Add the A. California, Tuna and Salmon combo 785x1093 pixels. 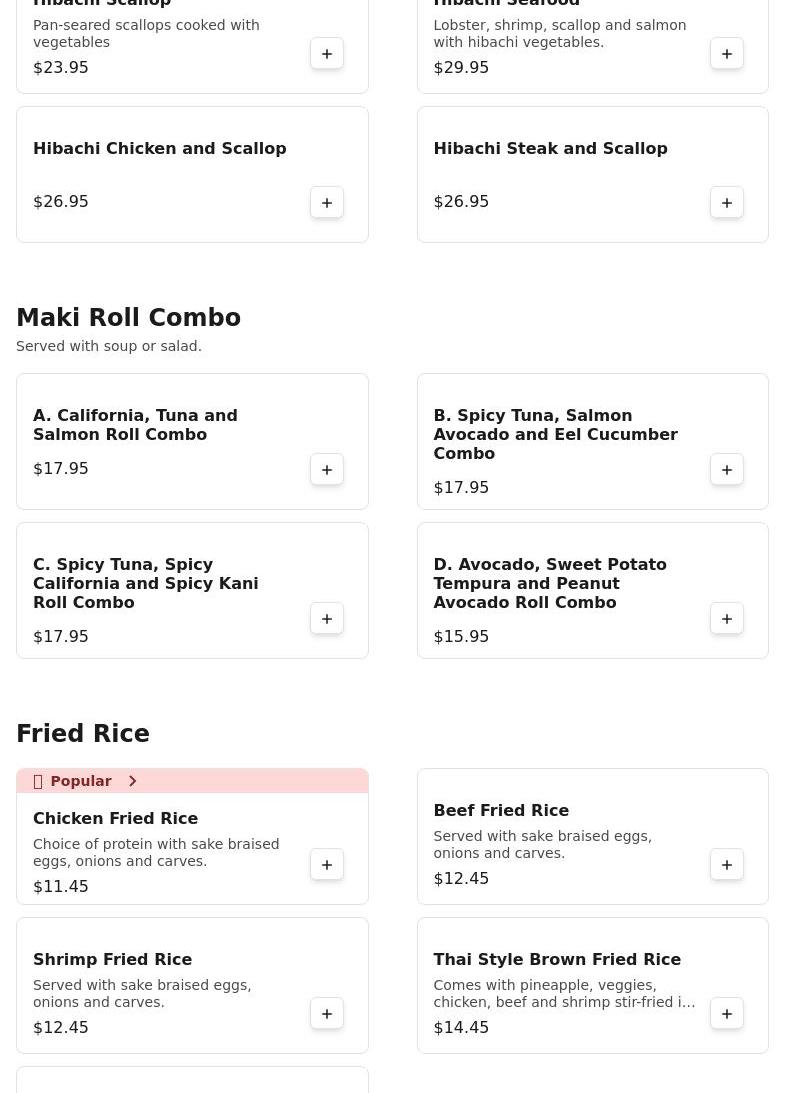pyautogui.click(x=327, y=470)
